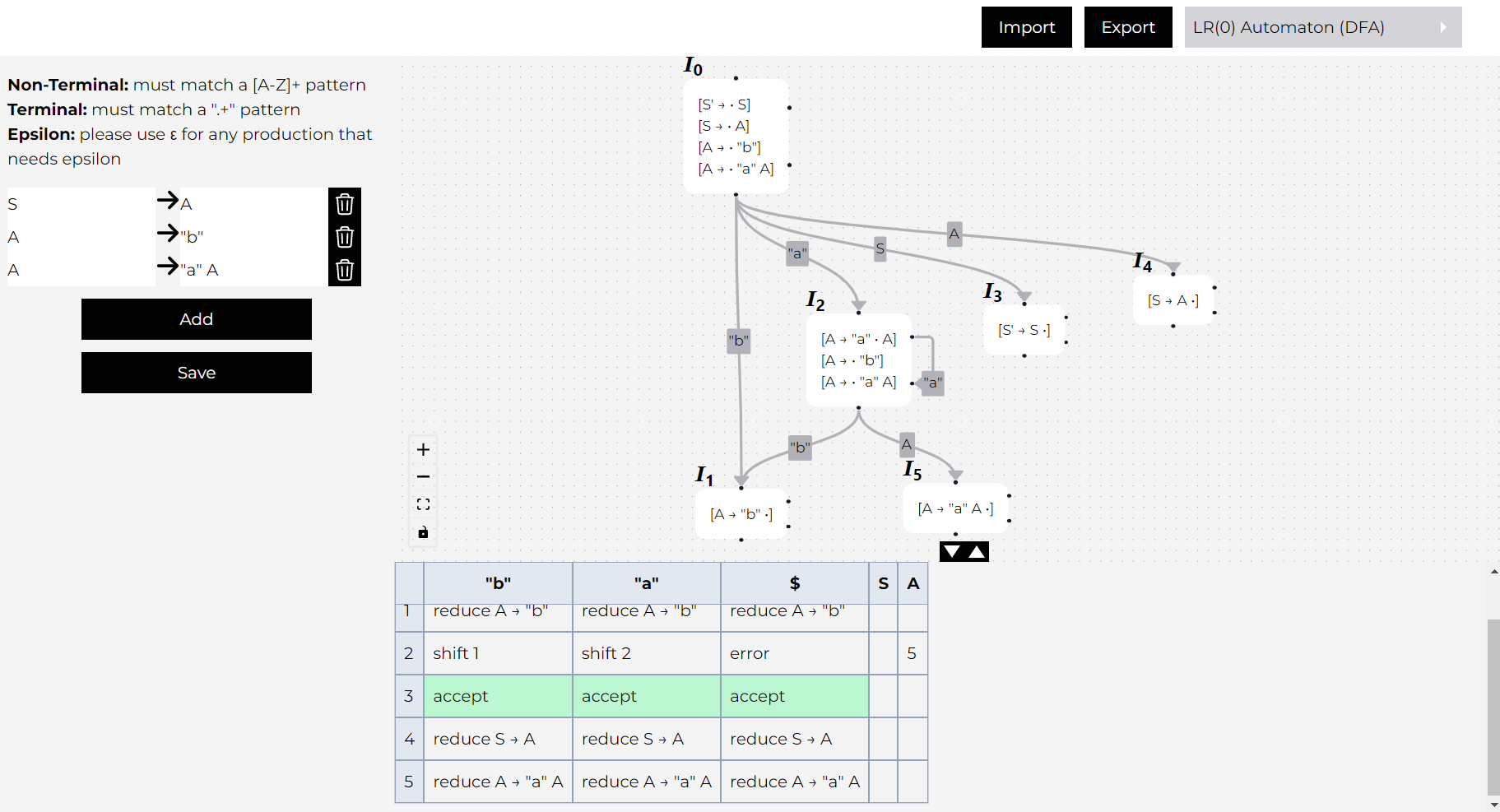Select the I2 state node
Viewport: 1500px width, 812px height.
pyautogui.click(x=858, y=360)
